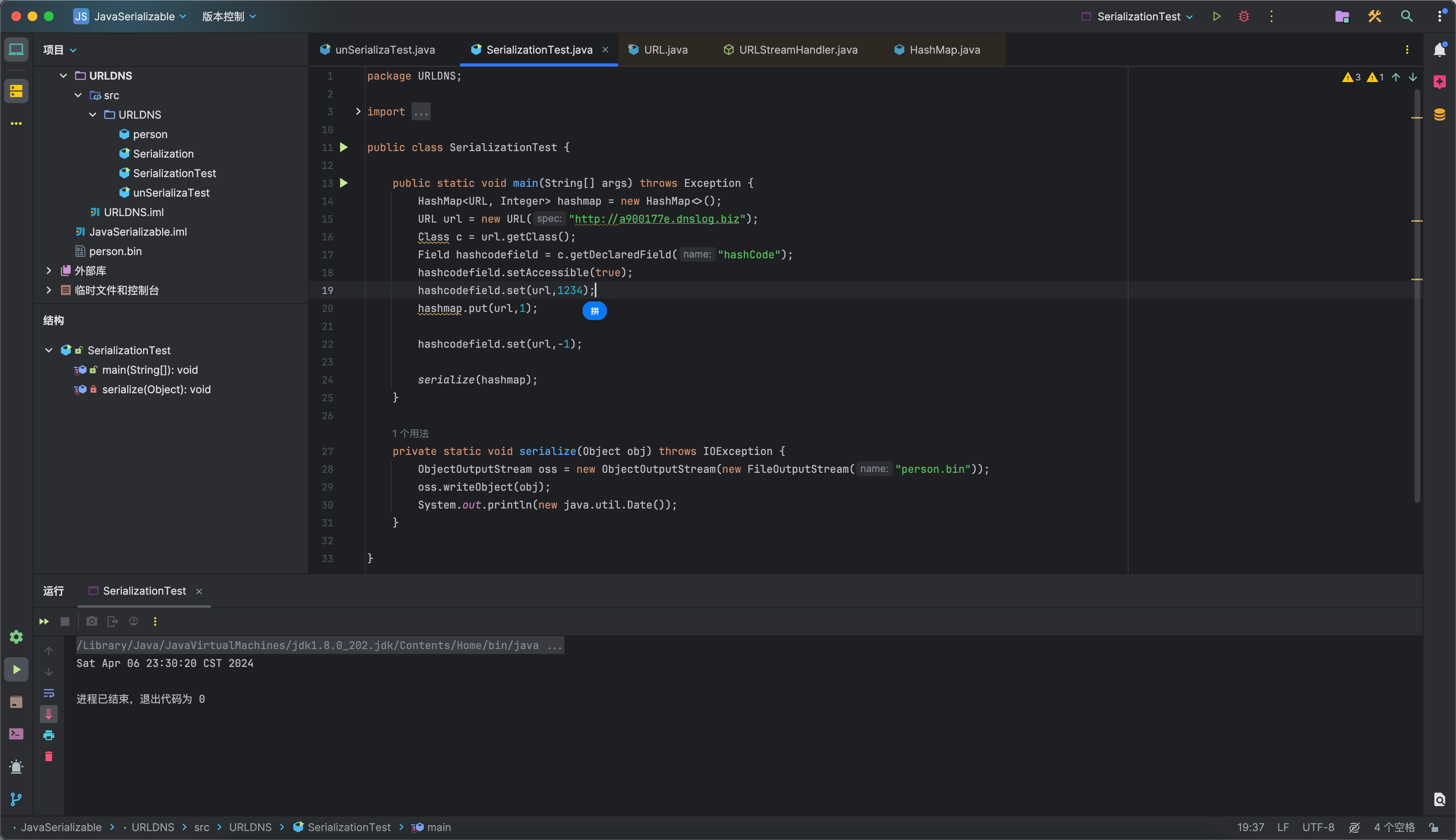This screenshot has height=840, width=1456.
Task: Click run gutter icon at line 11
Action: (x=344, y=147)
